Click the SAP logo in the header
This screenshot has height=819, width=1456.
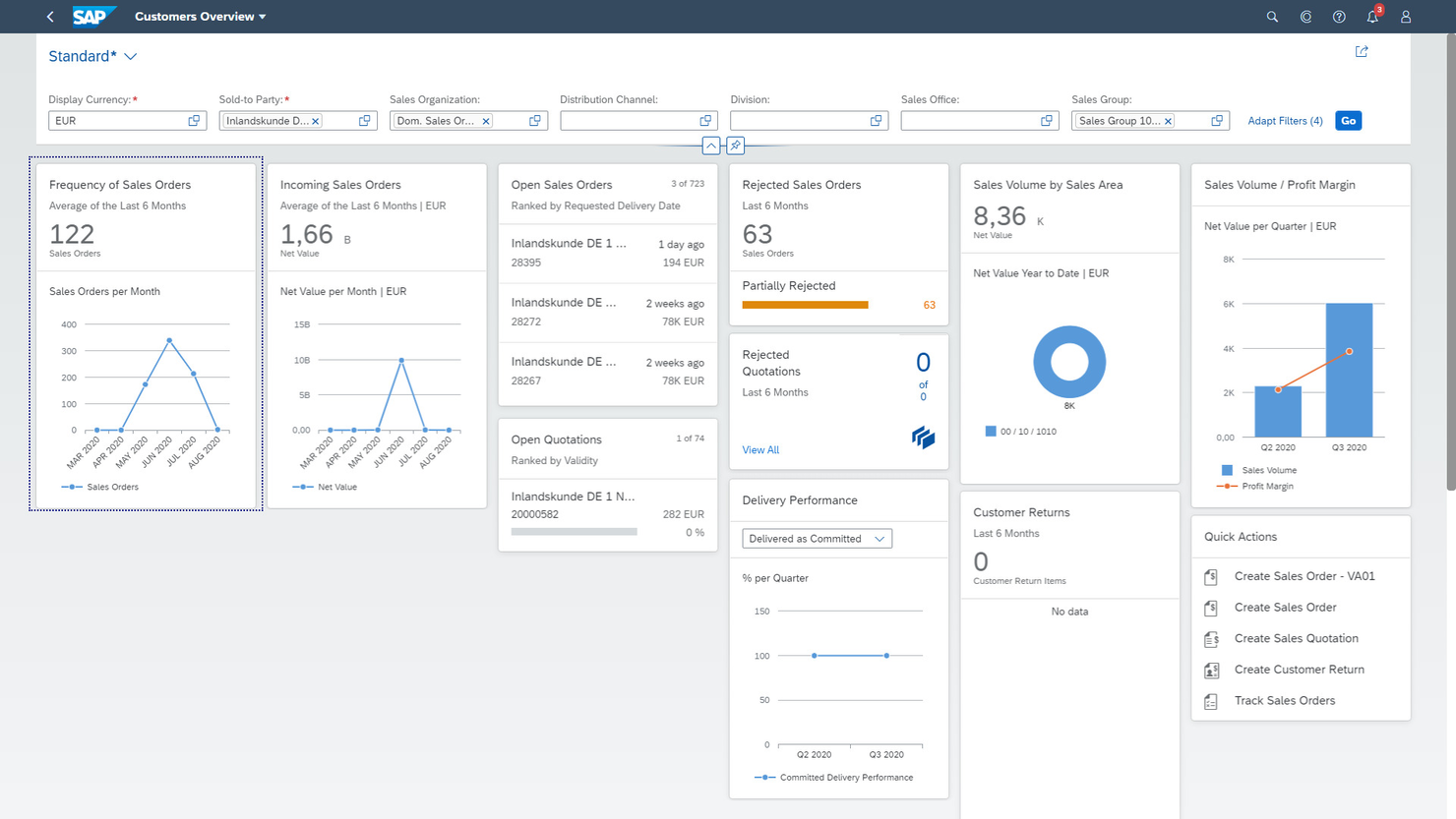[x=94, y=16]
